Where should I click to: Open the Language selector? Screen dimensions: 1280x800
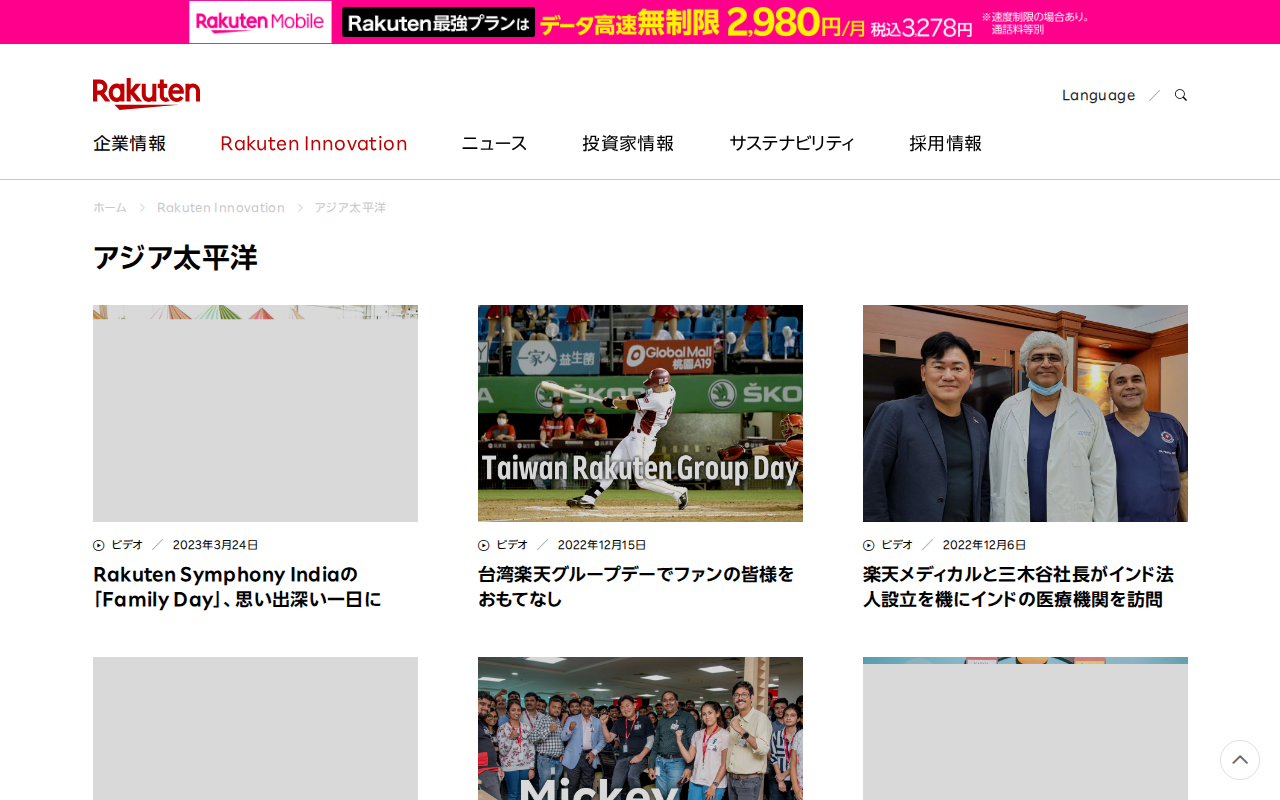1098,95
